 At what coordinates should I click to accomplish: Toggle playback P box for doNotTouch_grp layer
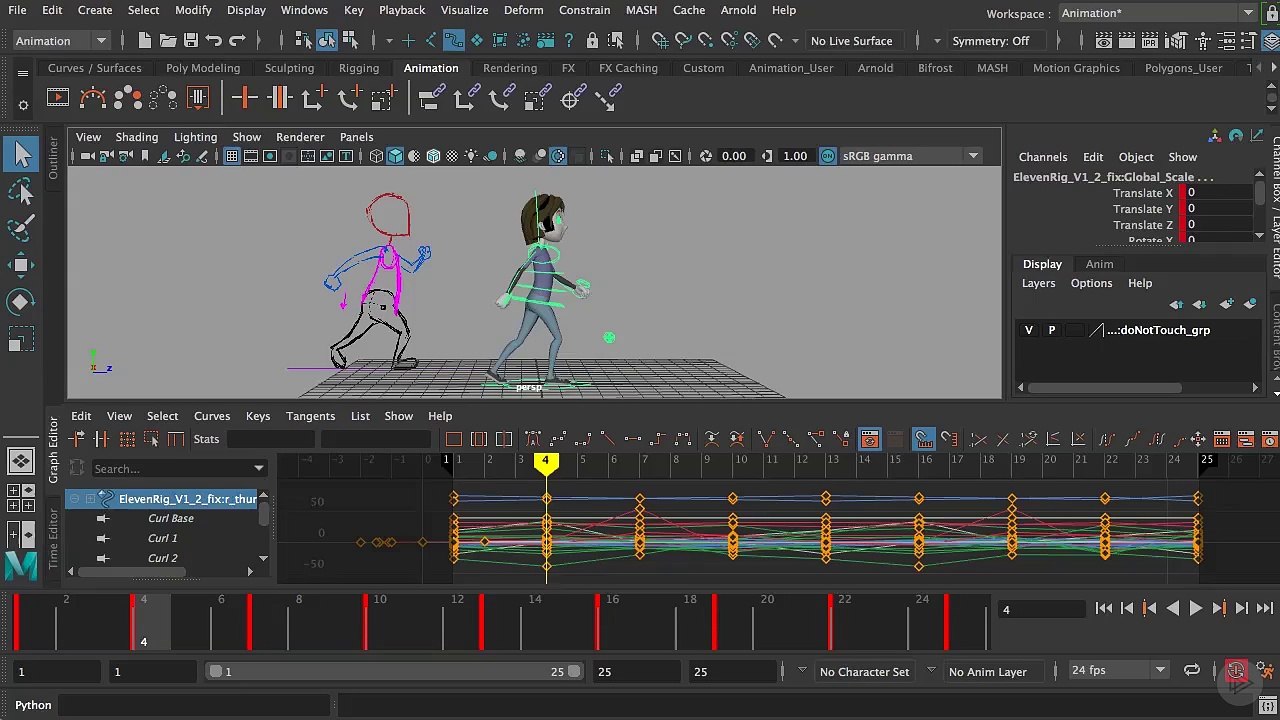pyautogui.click(x=1051, y=330)
